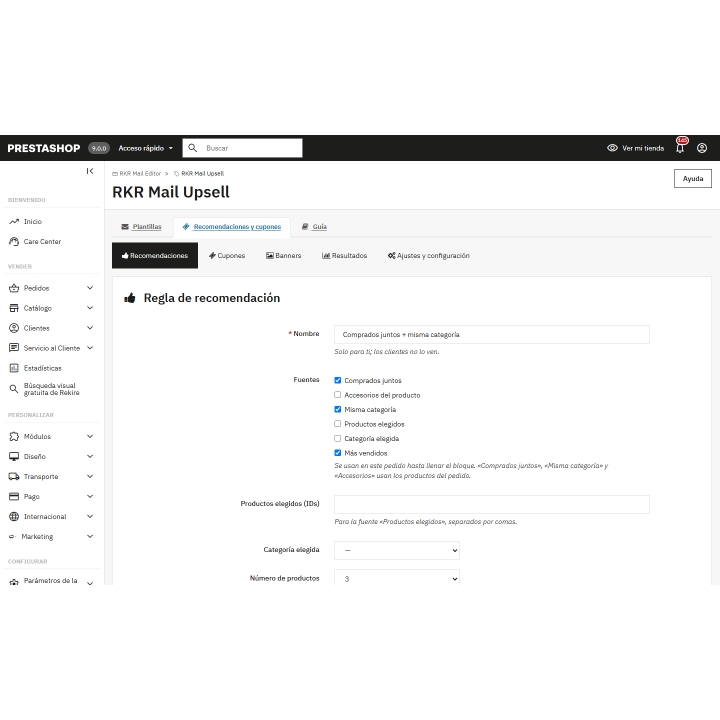Image resolution: width=720 pixels, height=720 pixels.
Task: Open the Categoría elegida select box
Action: (x=397, y=550)
